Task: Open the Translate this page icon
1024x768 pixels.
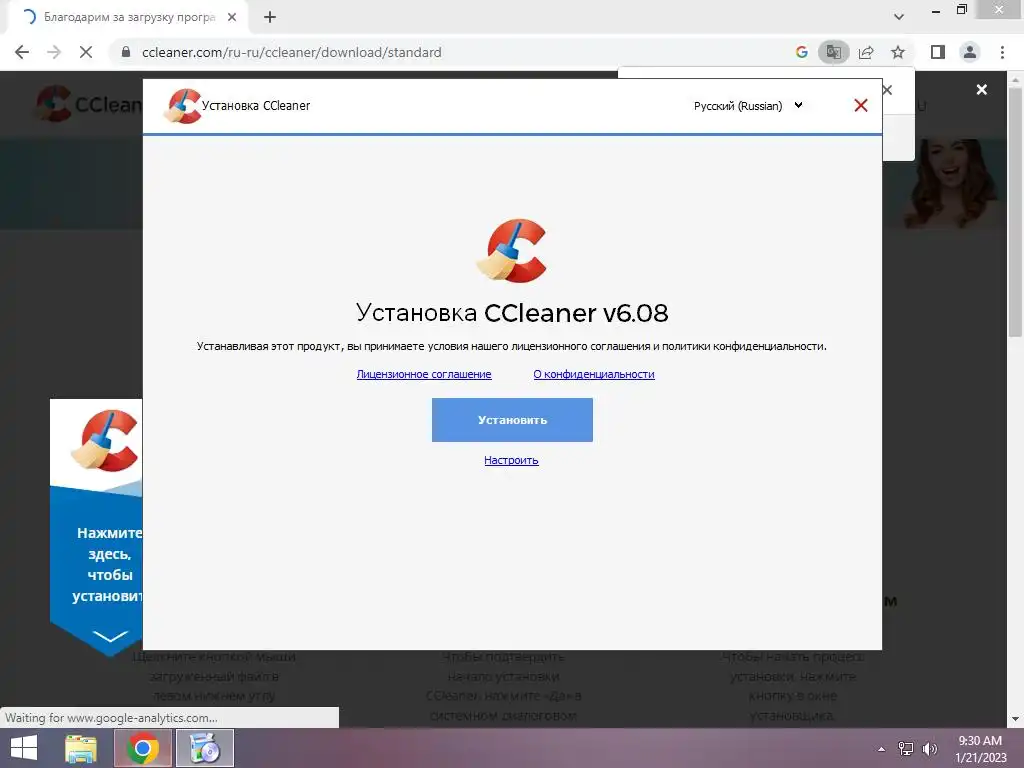Action: 833,52
